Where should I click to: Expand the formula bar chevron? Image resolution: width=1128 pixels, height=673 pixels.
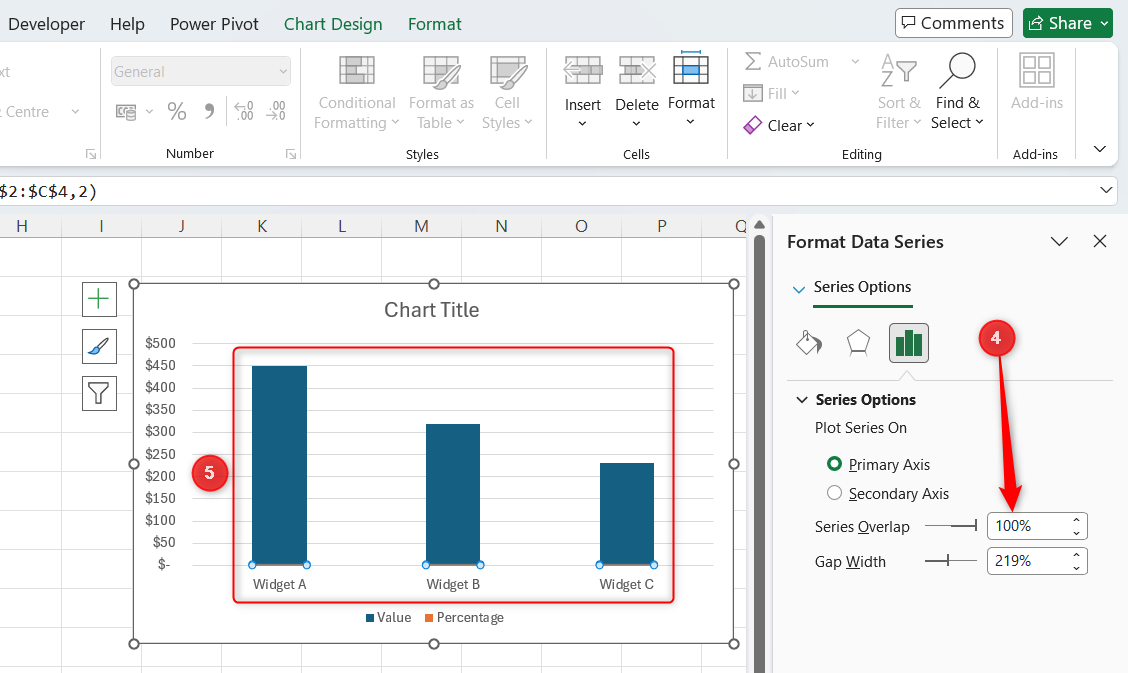tap(1106, 191)
